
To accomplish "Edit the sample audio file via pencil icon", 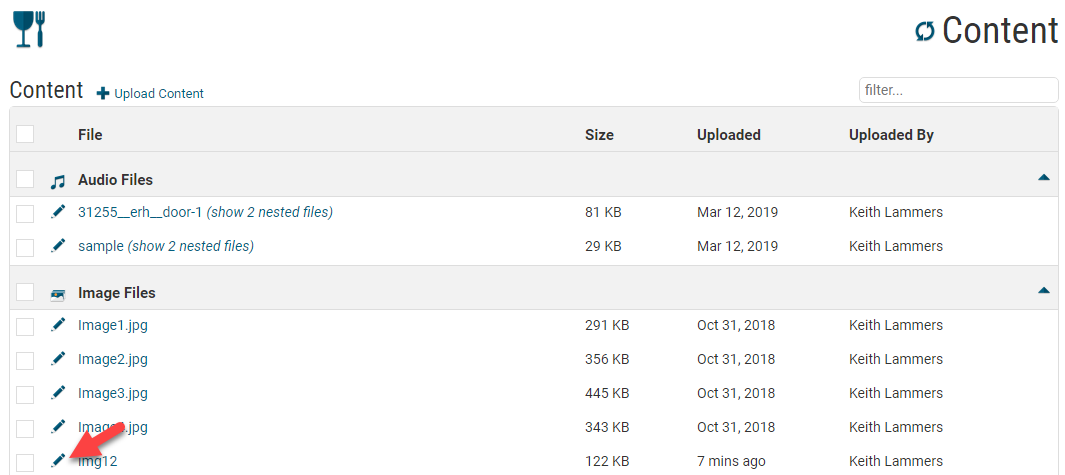I will (58, 245).
